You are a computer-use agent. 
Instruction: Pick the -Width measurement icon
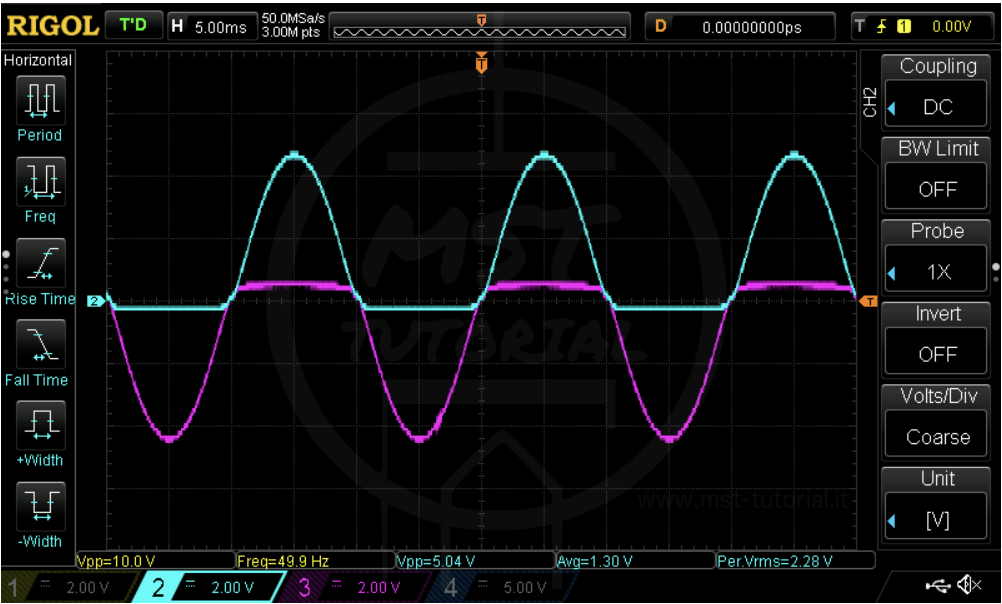40,506
